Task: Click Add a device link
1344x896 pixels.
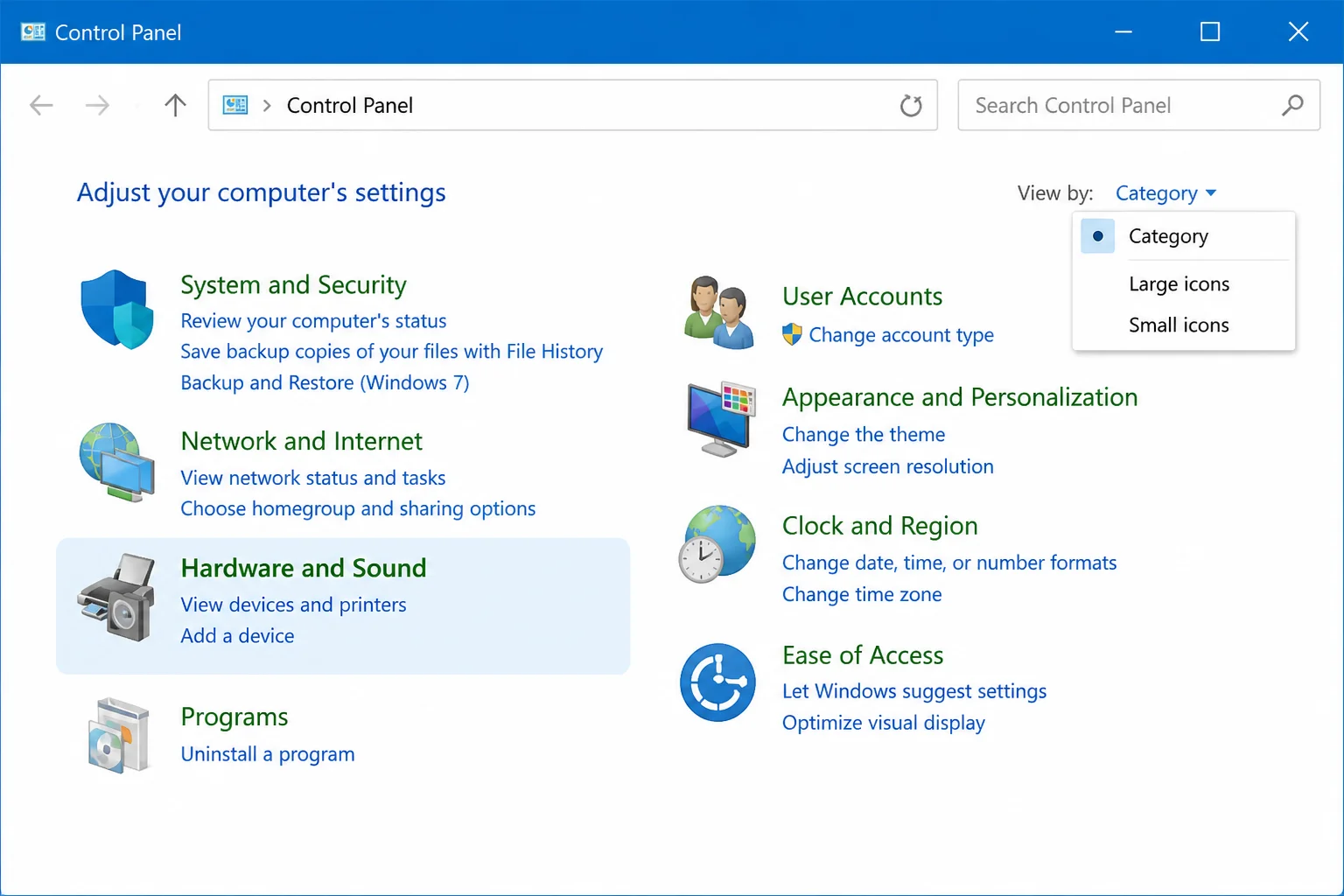Action: [237, 636]
